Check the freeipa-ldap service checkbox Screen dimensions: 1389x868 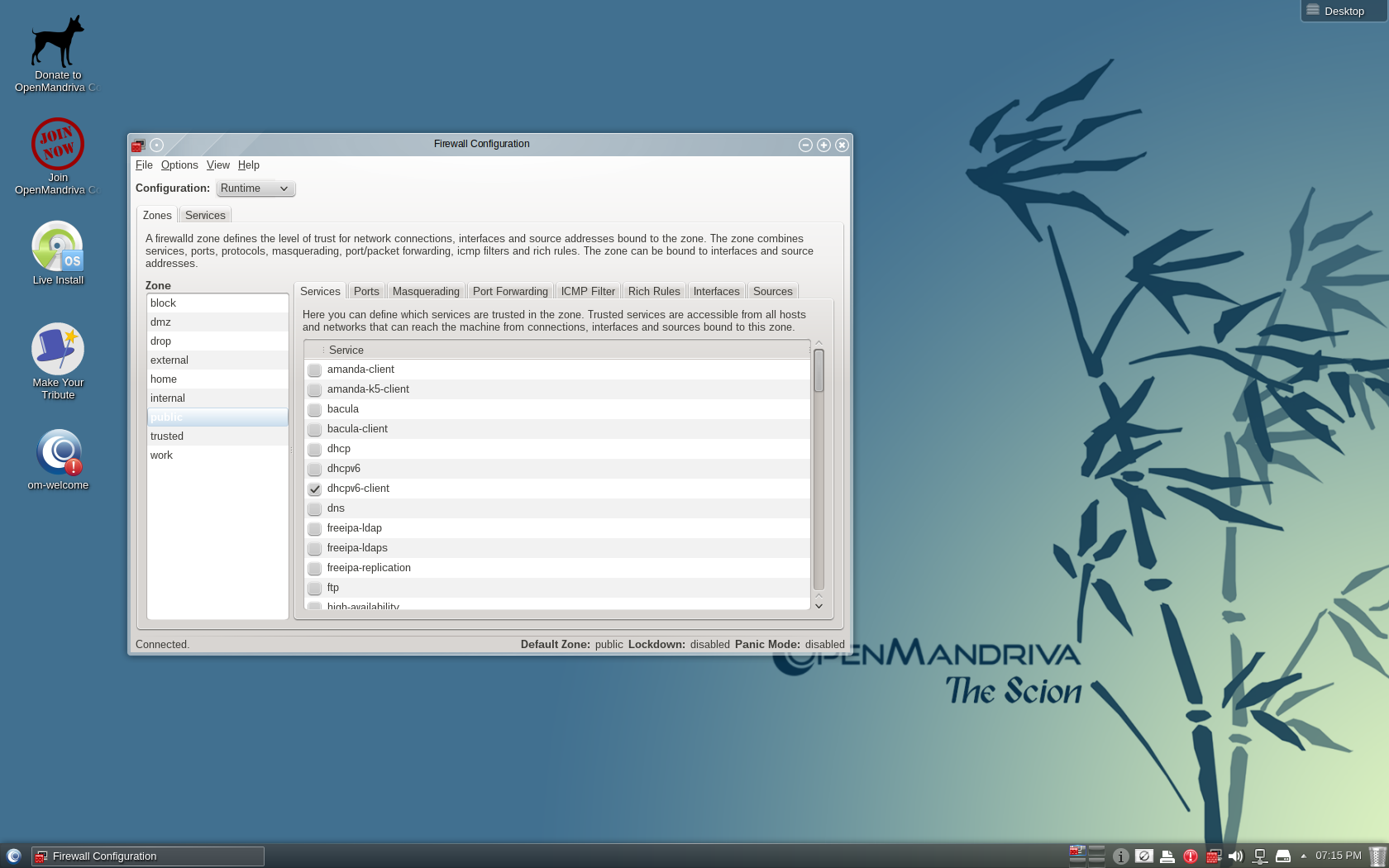(315, 528)
